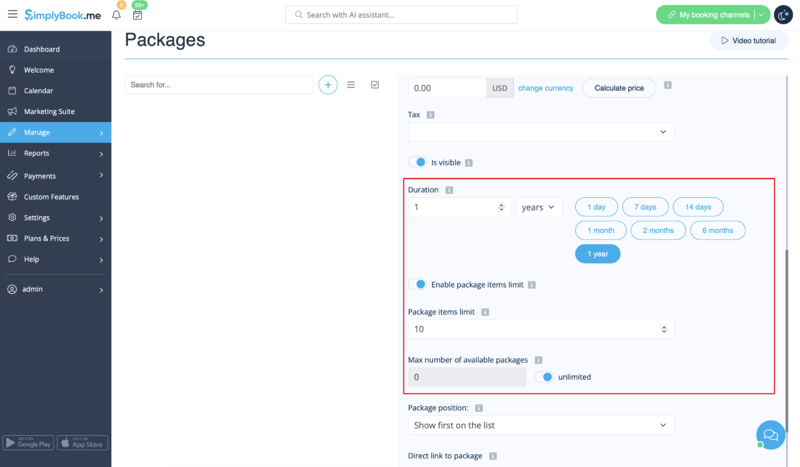Open the calendar bookings icon with 99+ badge
Image resolution: width=800 pixels, height=467 pixels.
tap(137, 15)
